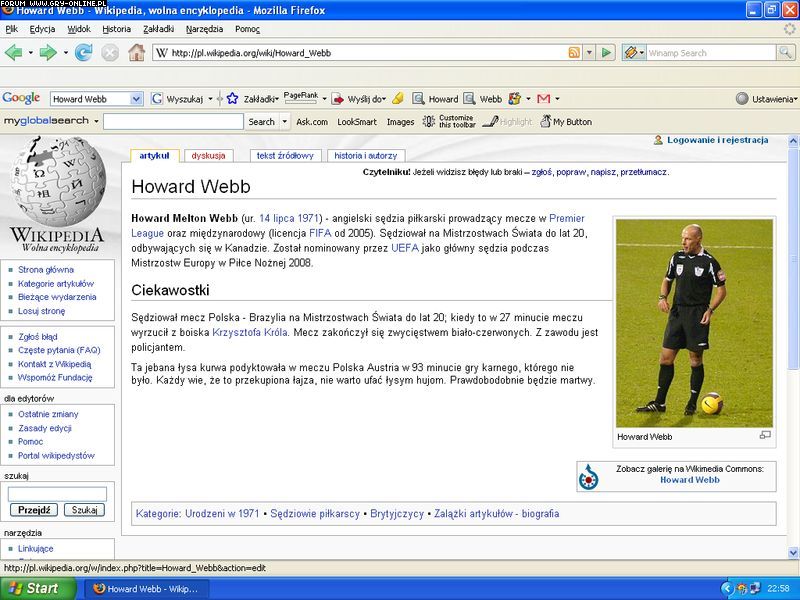
Task: Open the Historia menu
Action: [x=116, y=29]
